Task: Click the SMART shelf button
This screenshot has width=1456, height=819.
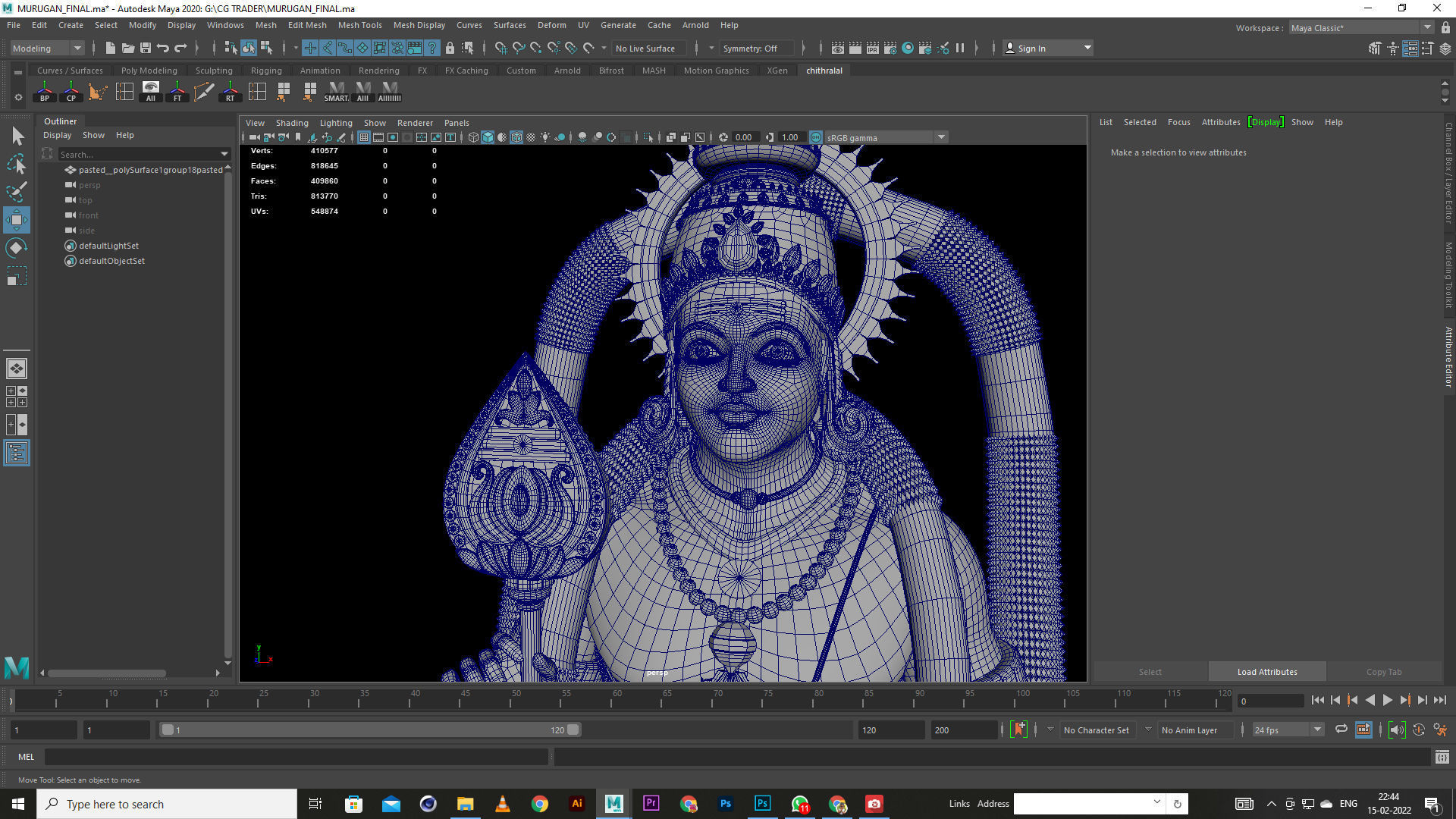Action: (337, 92)
